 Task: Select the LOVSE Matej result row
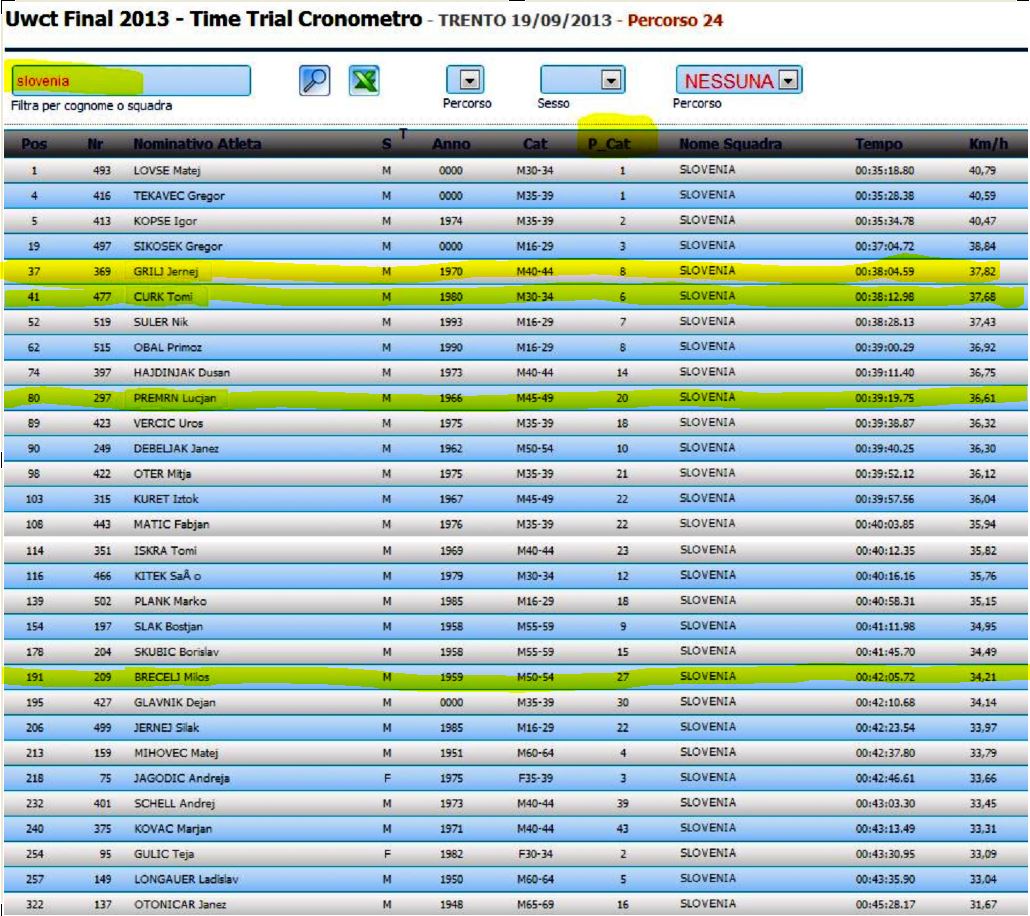(516, 170)
